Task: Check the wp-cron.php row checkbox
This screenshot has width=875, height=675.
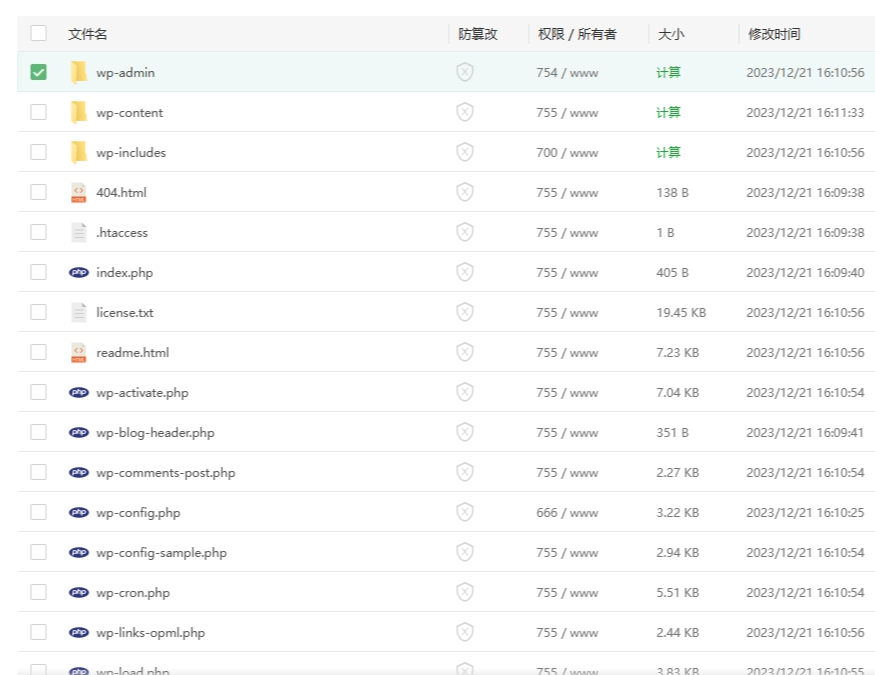Action: click(x=39, y=592)
